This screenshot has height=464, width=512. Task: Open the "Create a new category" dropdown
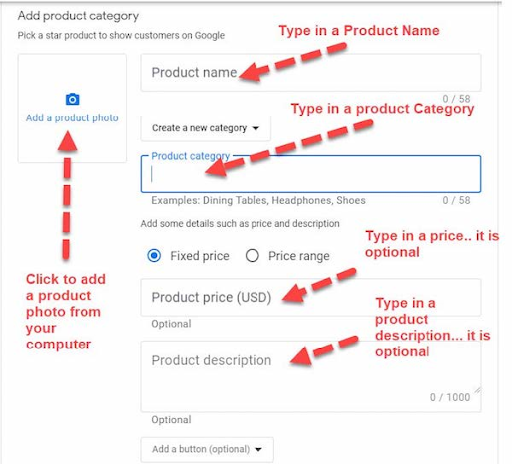click(x=206, y=128)
